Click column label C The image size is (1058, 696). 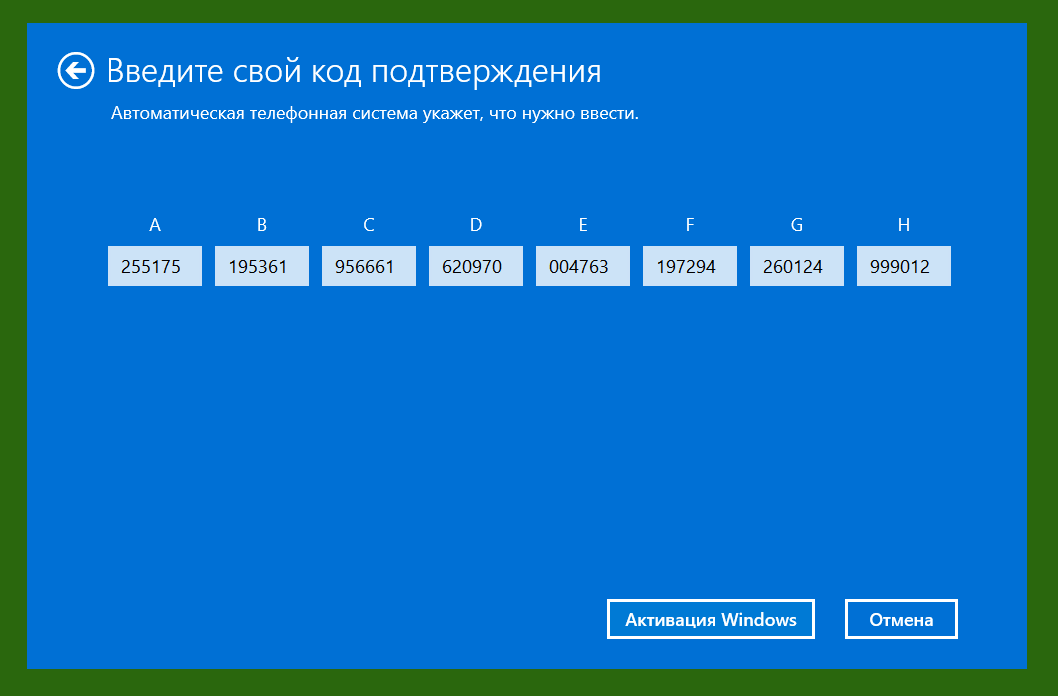tap(368, 225)
